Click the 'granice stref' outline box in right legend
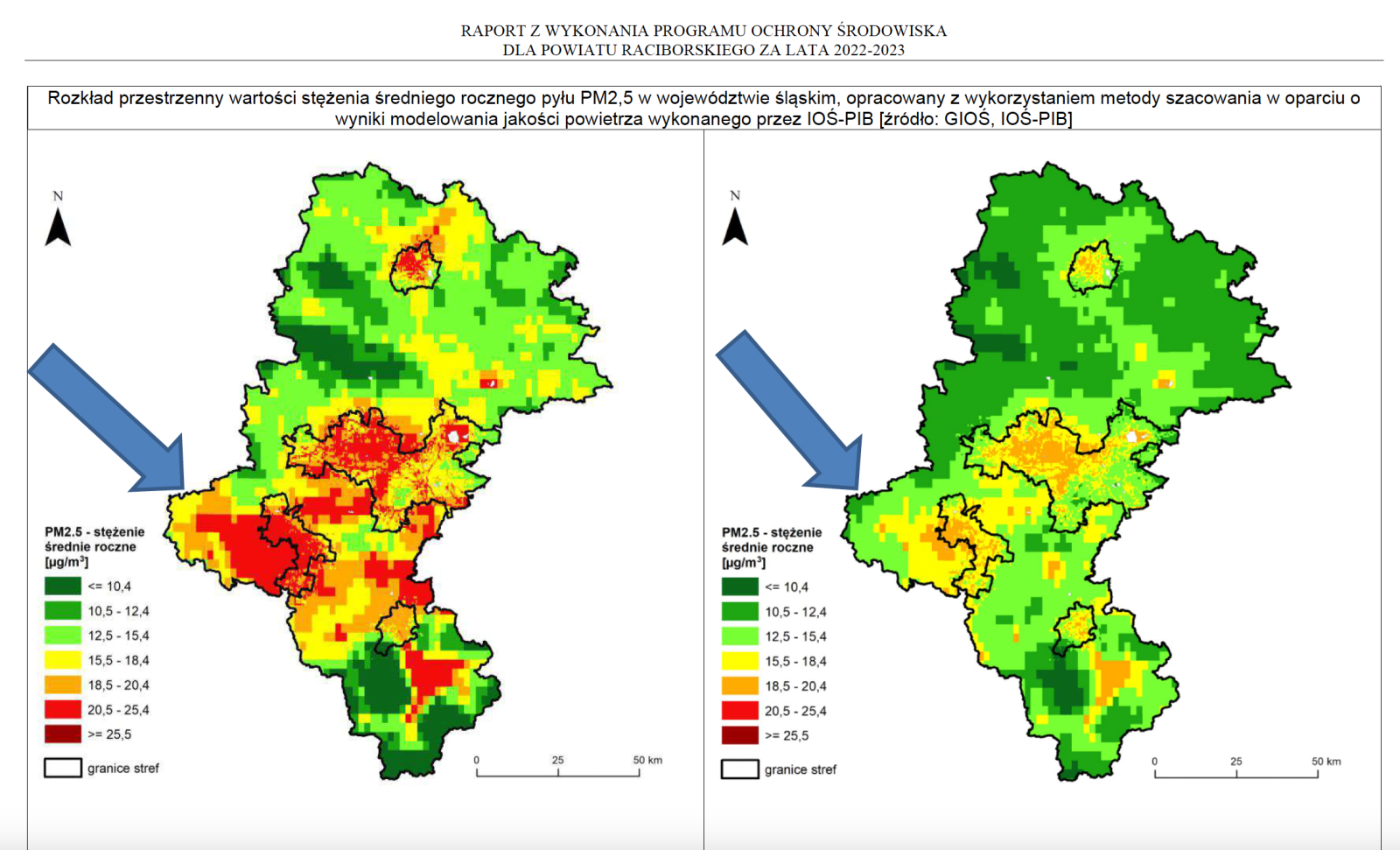The image size is (1400, 850). [739, 769]
